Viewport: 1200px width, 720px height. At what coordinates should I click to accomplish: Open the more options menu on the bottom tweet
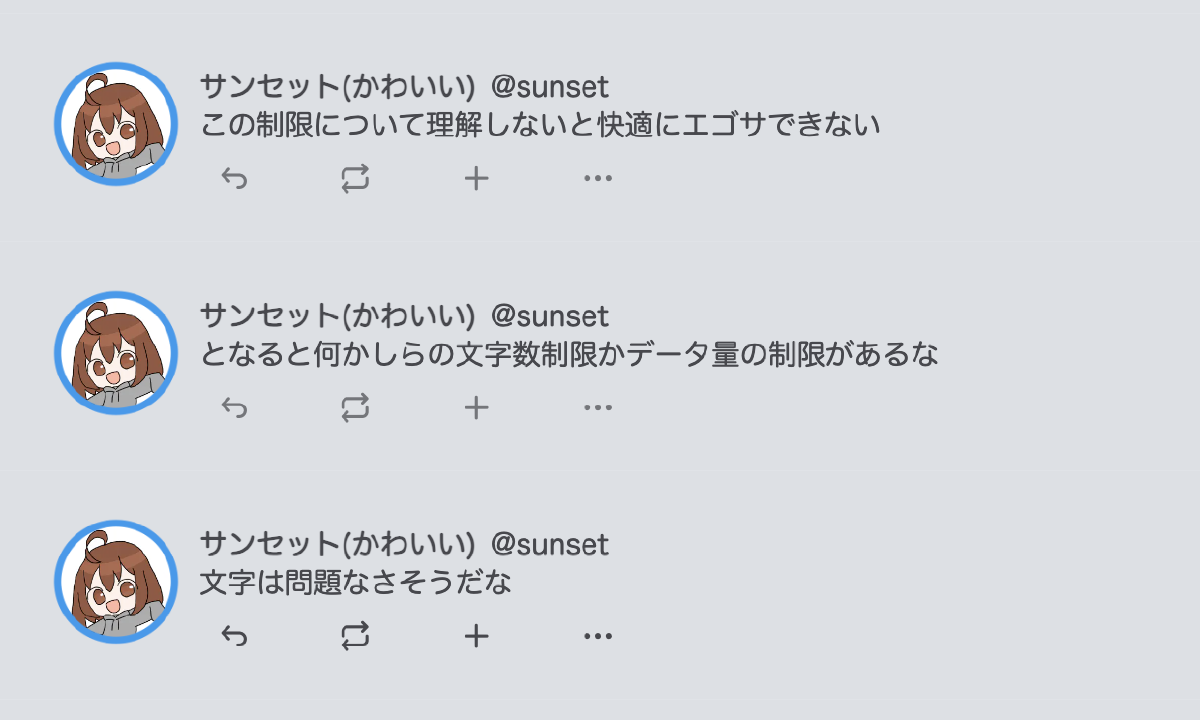pos(596,634)
